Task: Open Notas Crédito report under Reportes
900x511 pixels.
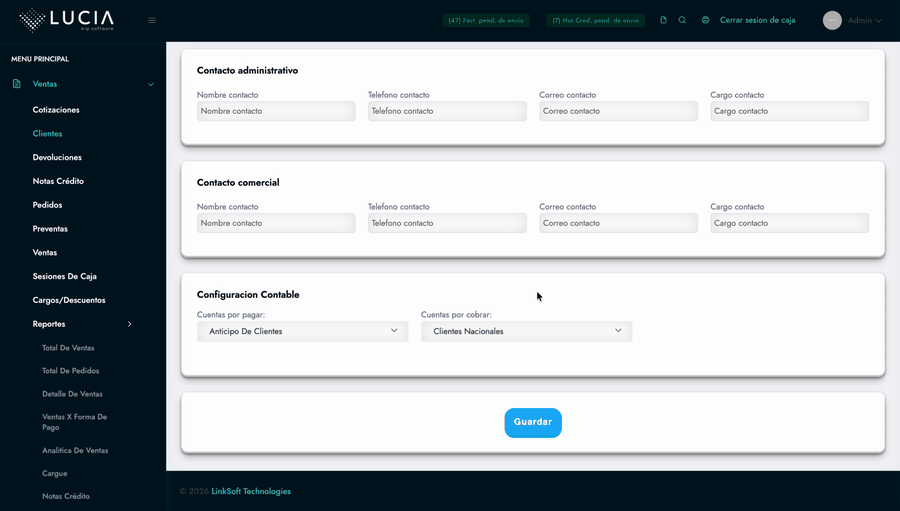Action: pos(66,497)
